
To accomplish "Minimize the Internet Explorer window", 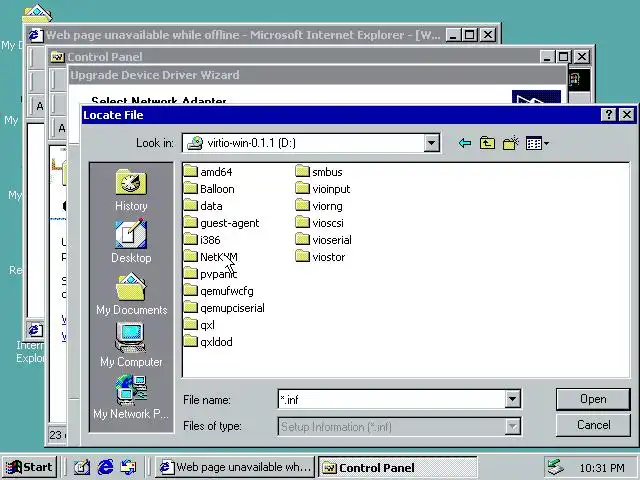I will coord(453,35).
